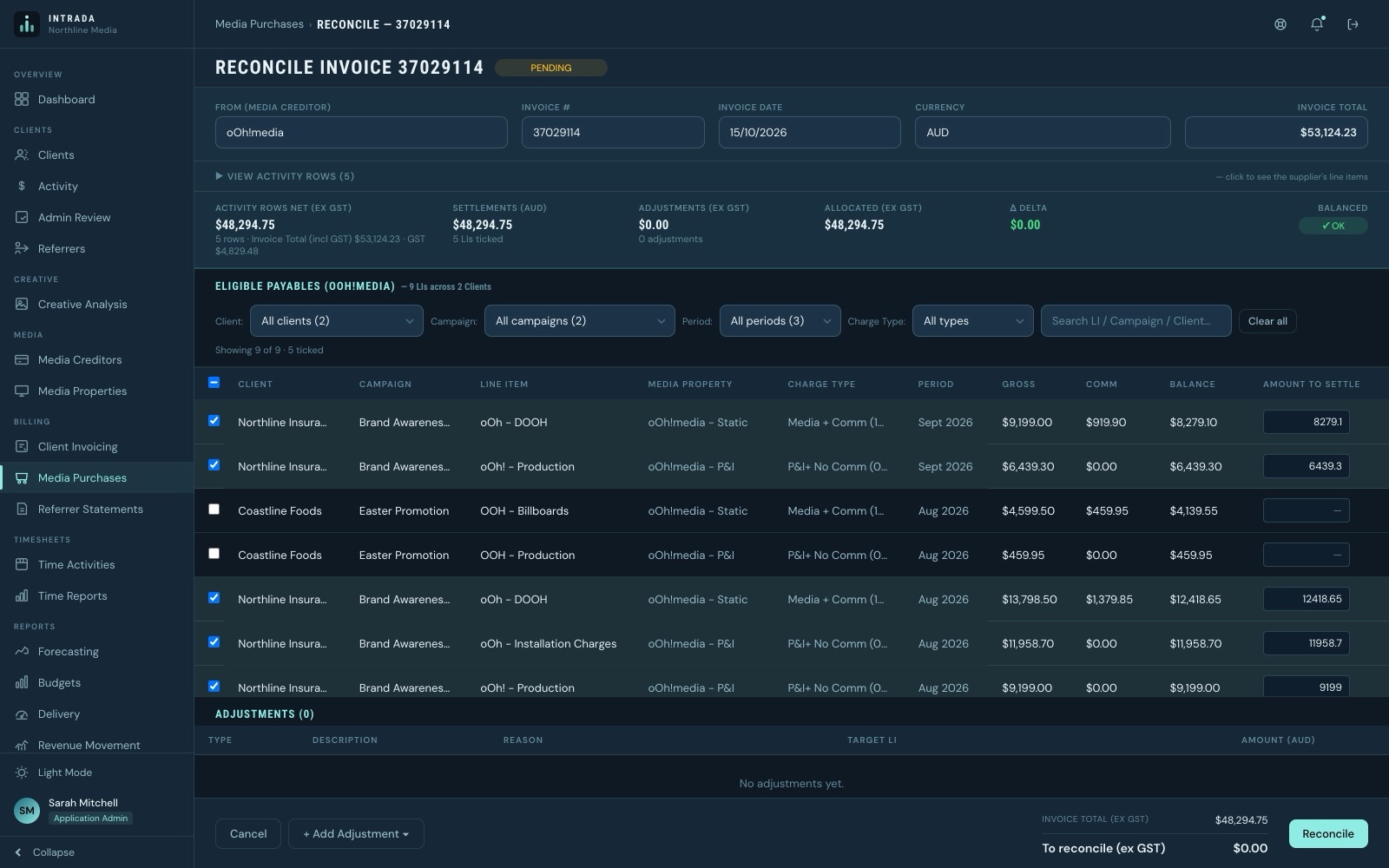This screenshot has height=868, width=1389.
Task: Click the Search LI / Campaign / Client field
Action: coord(1136,321)
